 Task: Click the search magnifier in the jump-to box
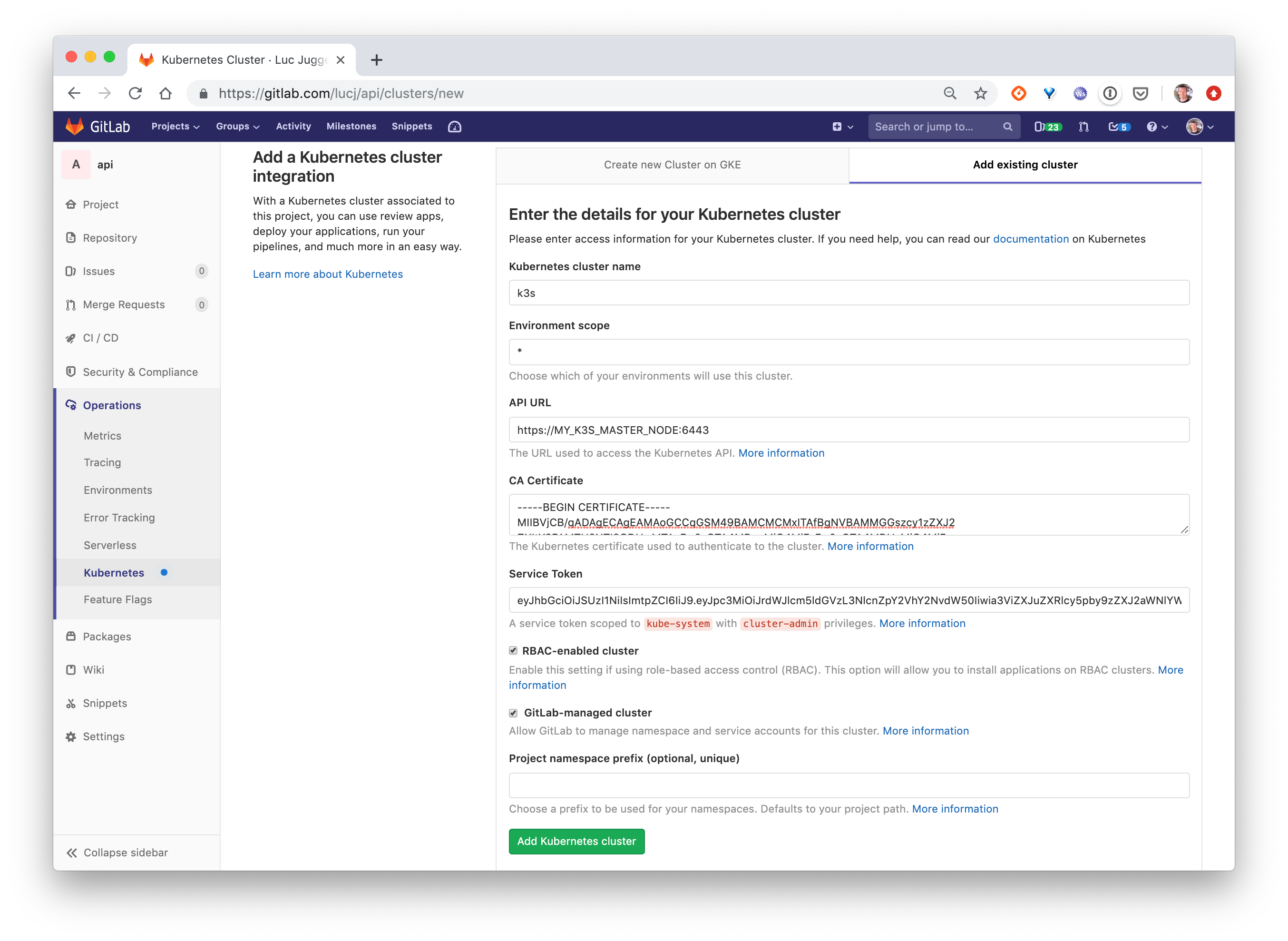pos(1007,127)
